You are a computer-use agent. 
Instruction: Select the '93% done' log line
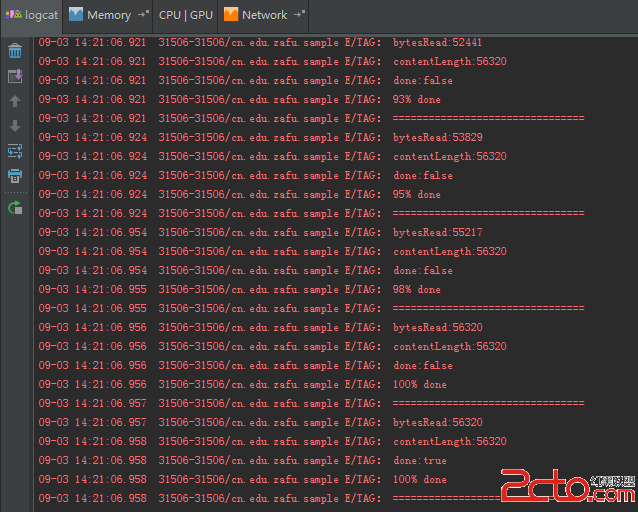pos(240,99)
